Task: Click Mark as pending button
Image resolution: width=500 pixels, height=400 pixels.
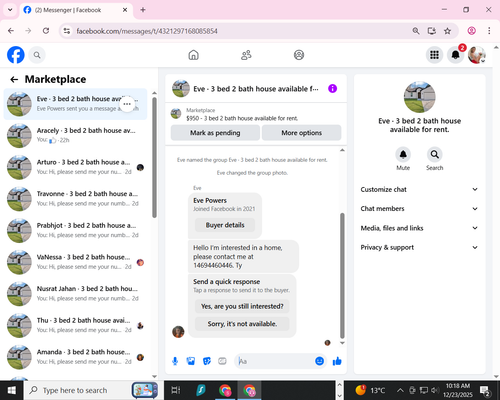Action: tap(215, 133)
